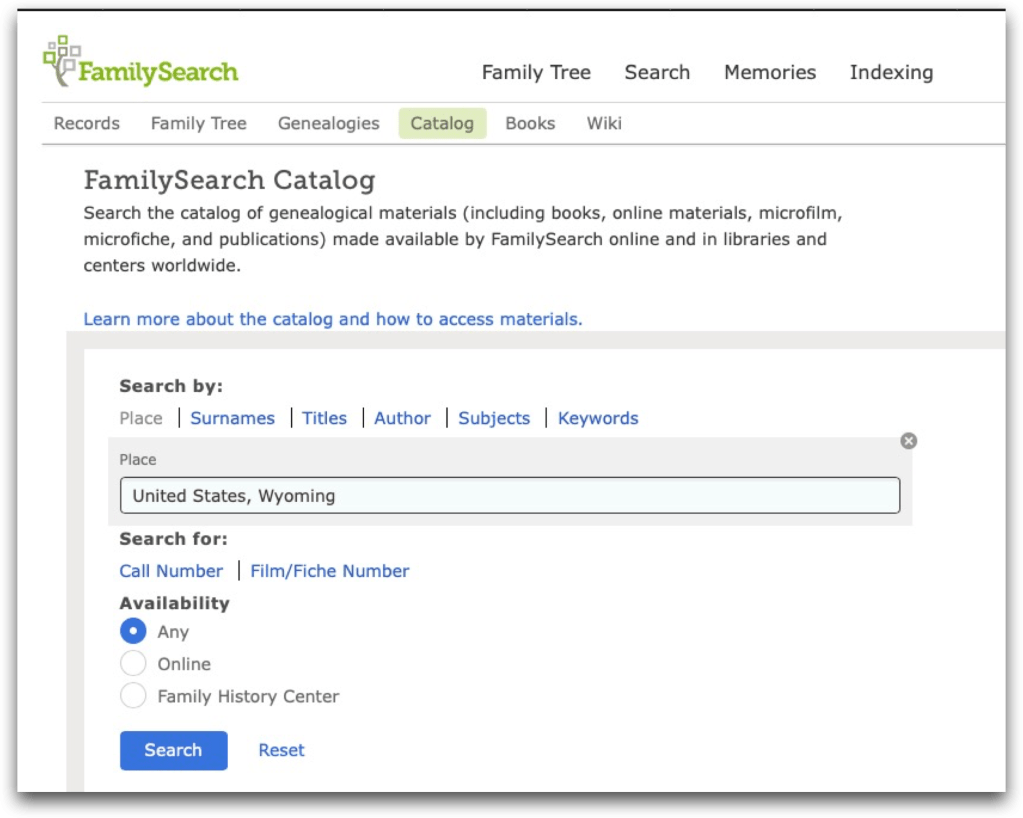Open the Family Tree top menu

pyautogui.click(x=536, y=72)
